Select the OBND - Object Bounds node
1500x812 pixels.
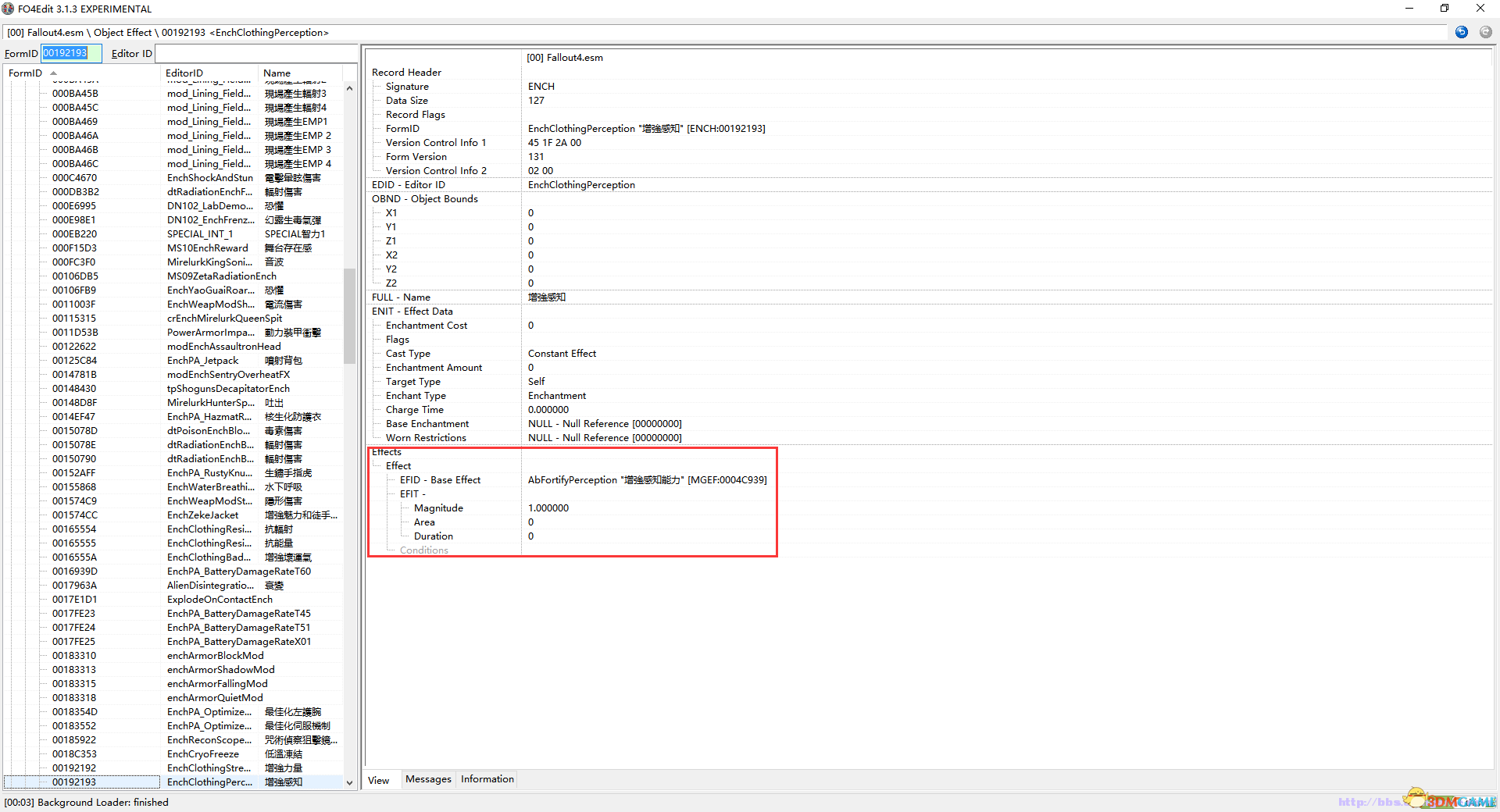click(x=424, y=199)
